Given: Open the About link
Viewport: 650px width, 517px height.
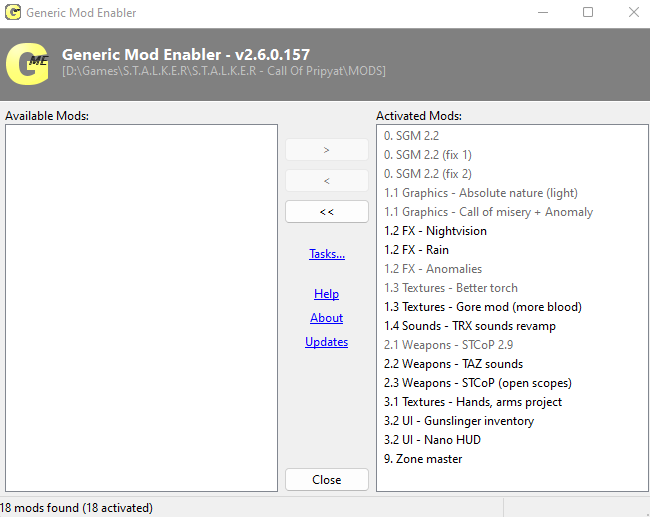Looking at the screenshot, I should [327, 318].
